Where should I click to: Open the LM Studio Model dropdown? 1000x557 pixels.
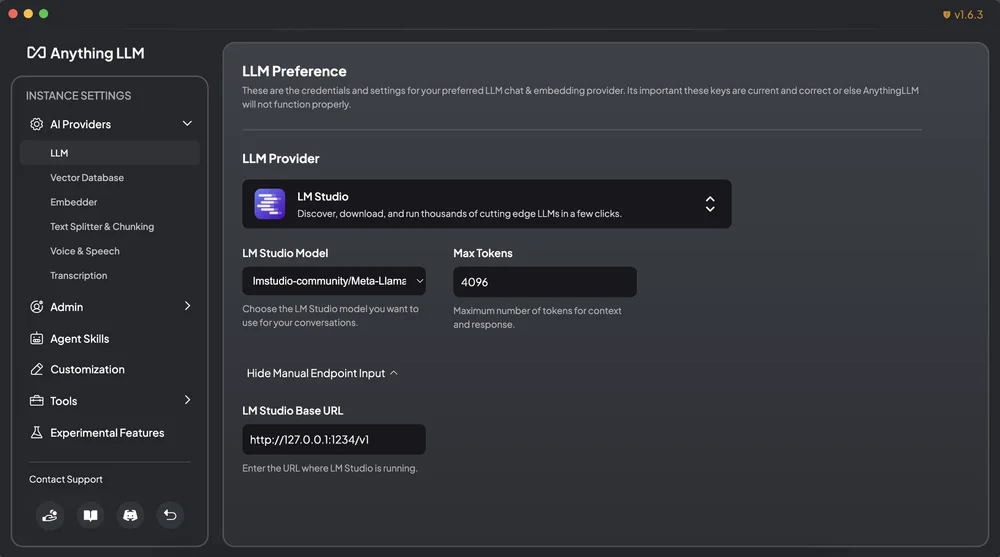[x=334, y=281]
